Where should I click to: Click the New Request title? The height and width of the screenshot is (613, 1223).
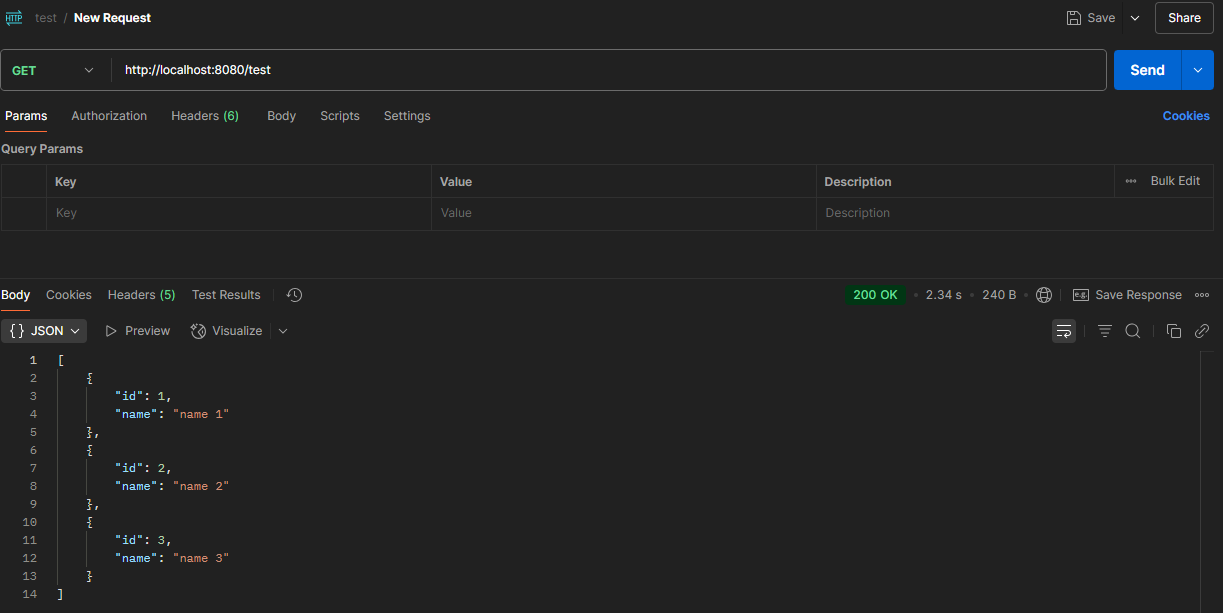coord(113,18)
